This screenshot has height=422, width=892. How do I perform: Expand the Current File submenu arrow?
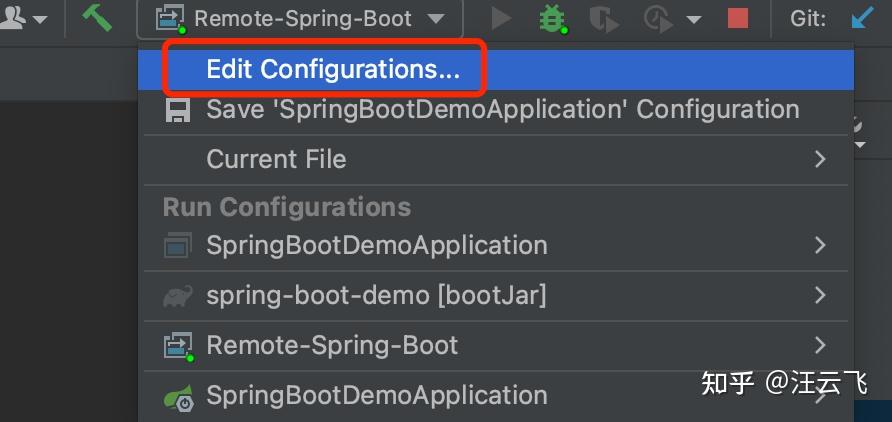(x=820, y=159)
